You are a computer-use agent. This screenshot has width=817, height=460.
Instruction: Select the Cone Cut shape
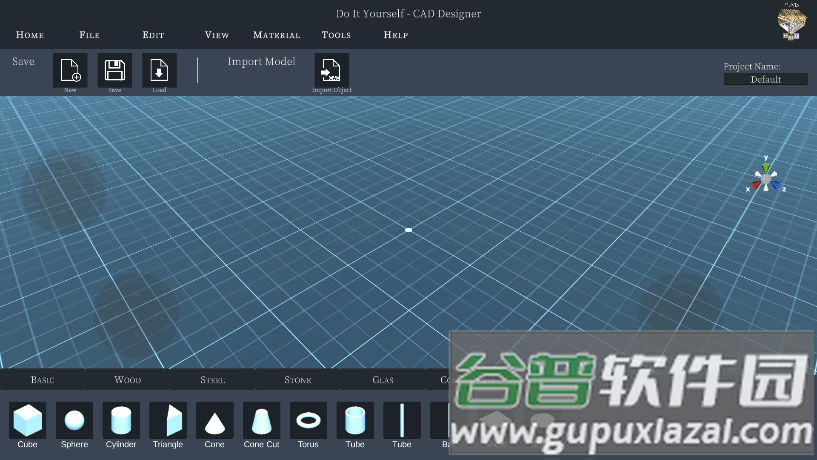point(261,420)
